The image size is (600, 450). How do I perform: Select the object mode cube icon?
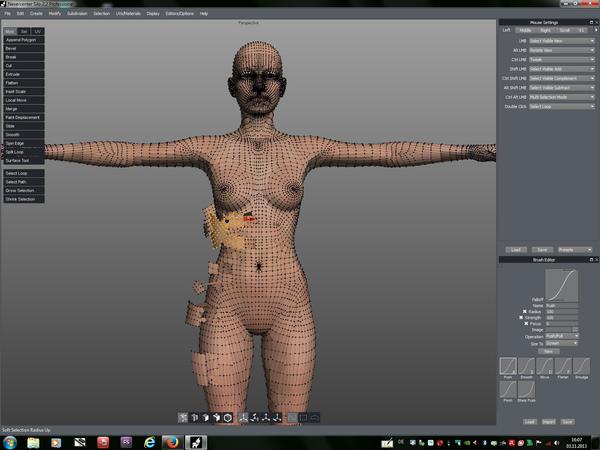point(228,417)
